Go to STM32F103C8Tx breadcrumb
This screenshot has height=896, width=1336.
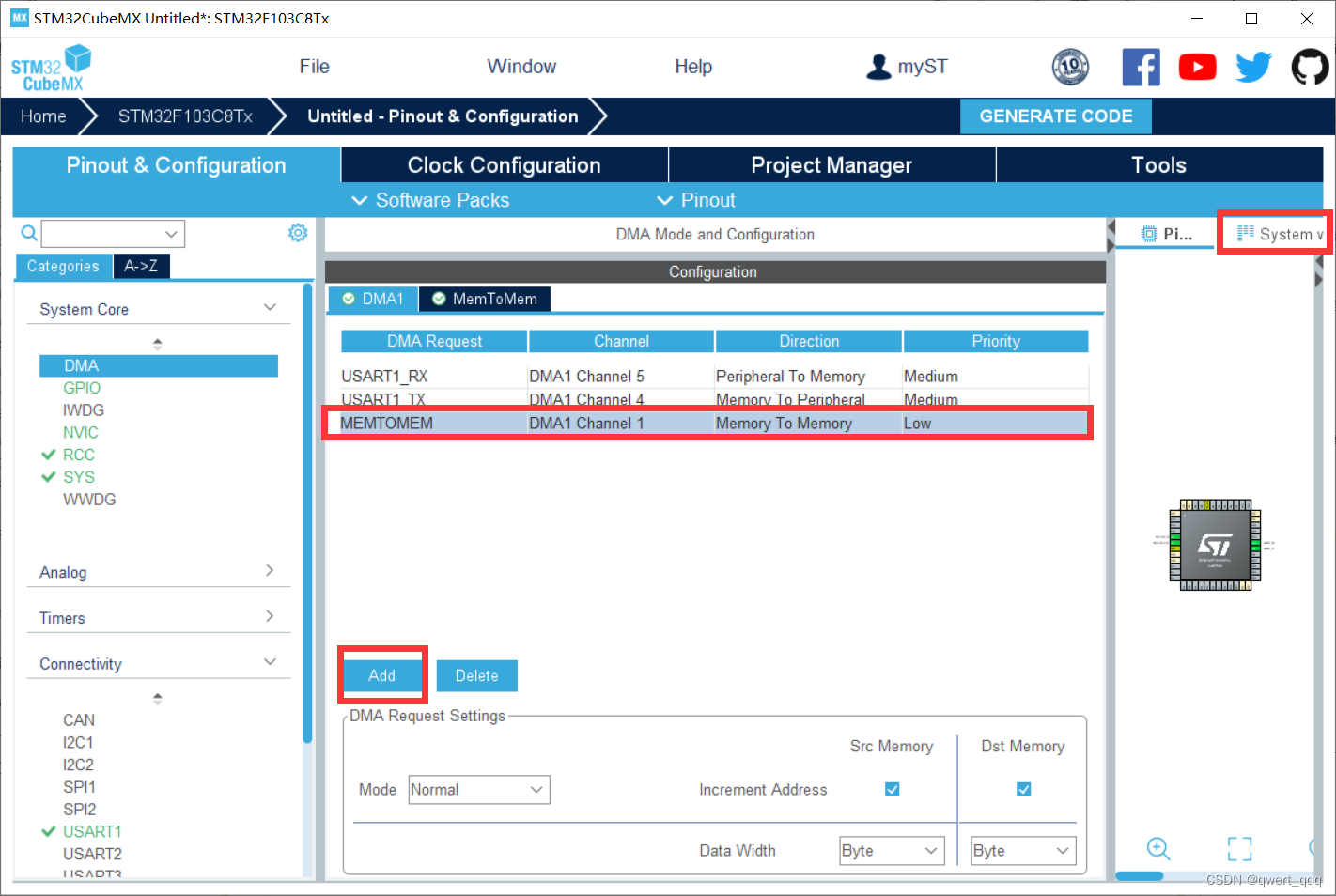coord(185,116)
